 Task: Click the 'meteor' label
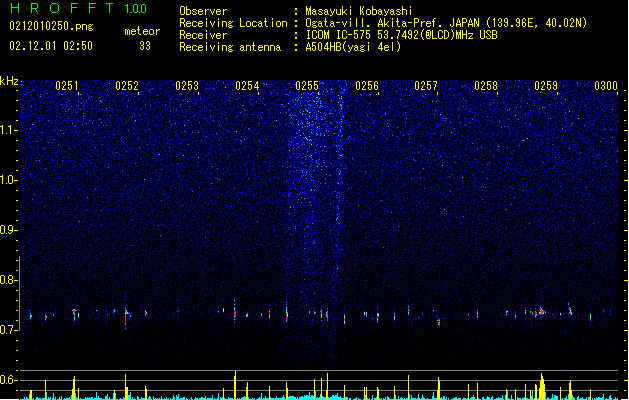click(x=142, y=31)
